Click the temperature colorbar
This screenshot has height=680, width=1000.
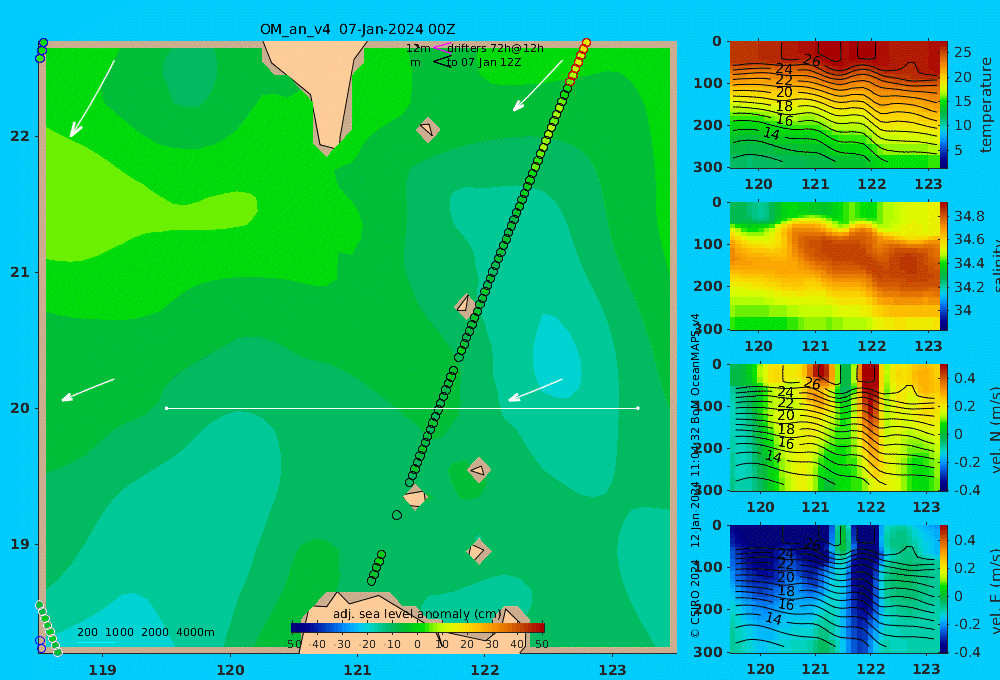click(943, 105)
